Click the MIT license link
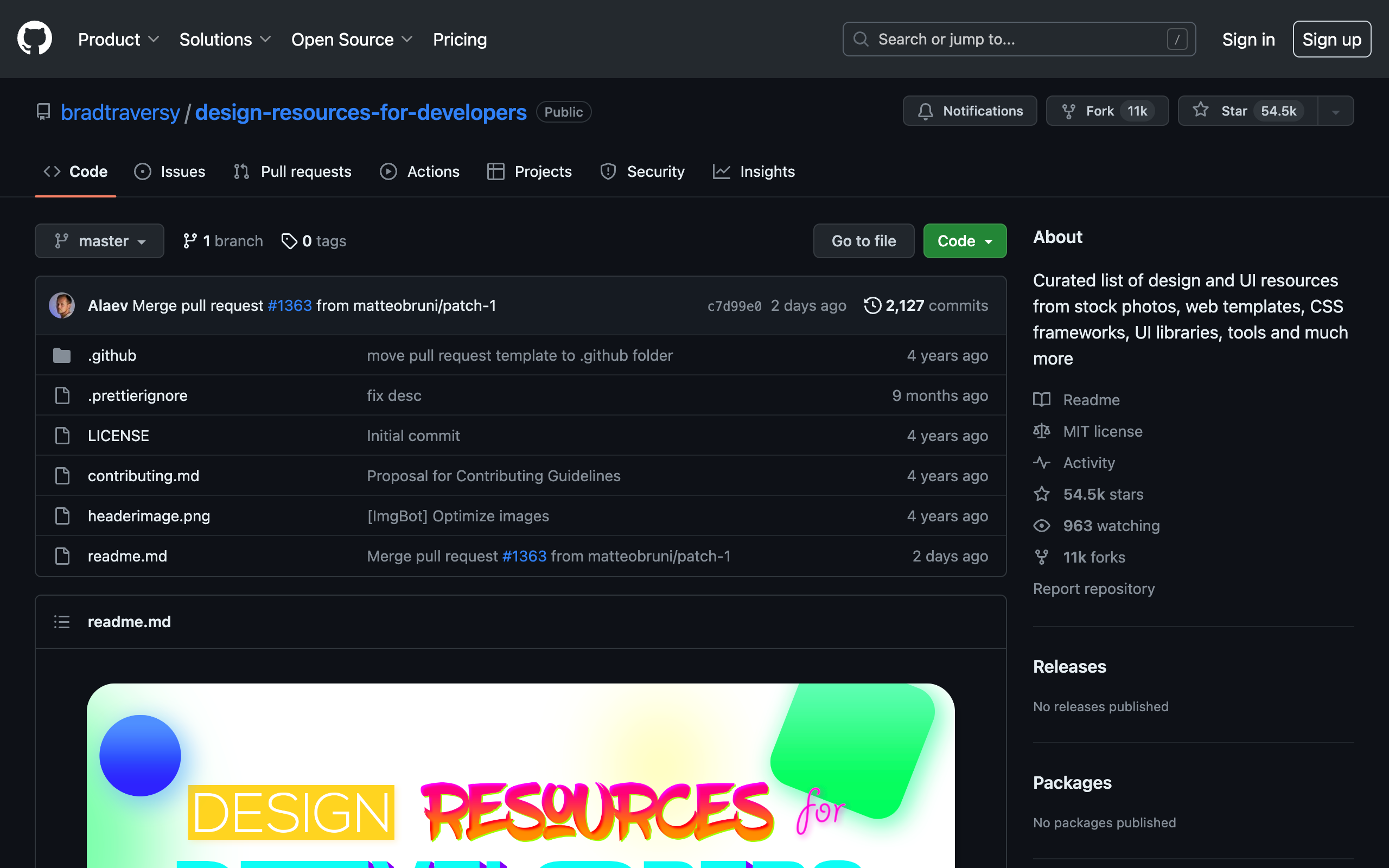 (x=1102, y=430)
